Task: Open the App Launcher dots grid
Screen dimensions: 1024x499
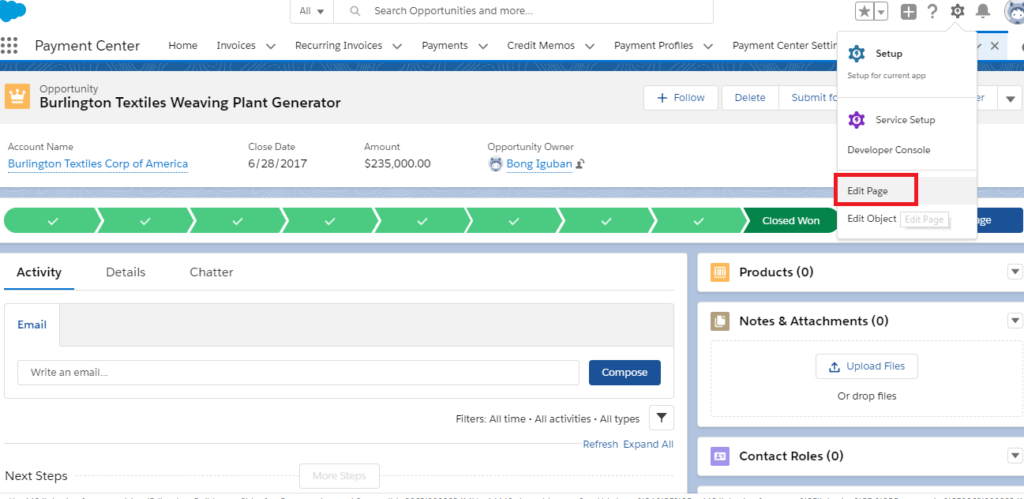Action: pos(9,46)
